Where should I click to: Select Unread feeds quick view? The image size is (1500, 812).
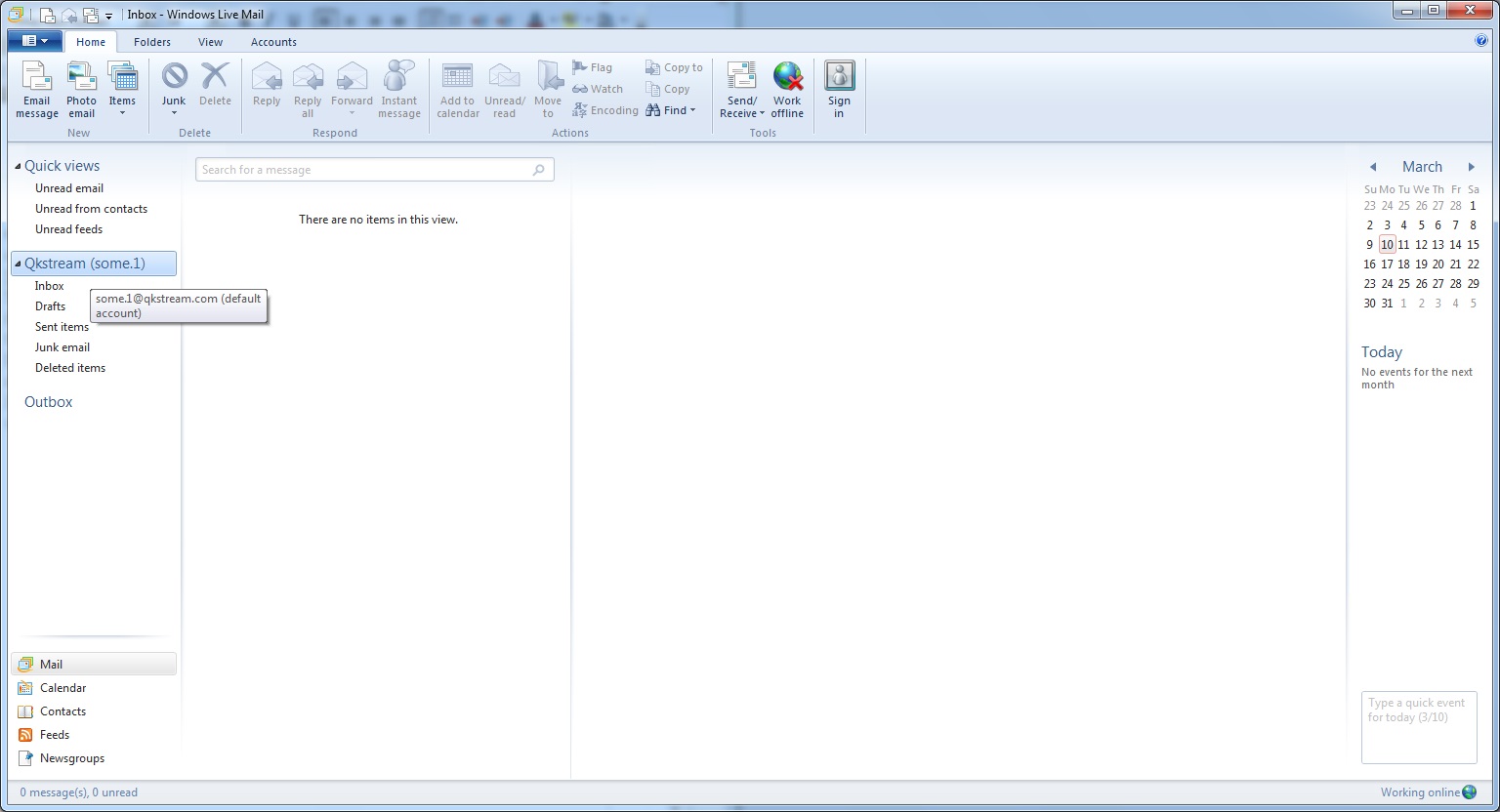[68, 229]
